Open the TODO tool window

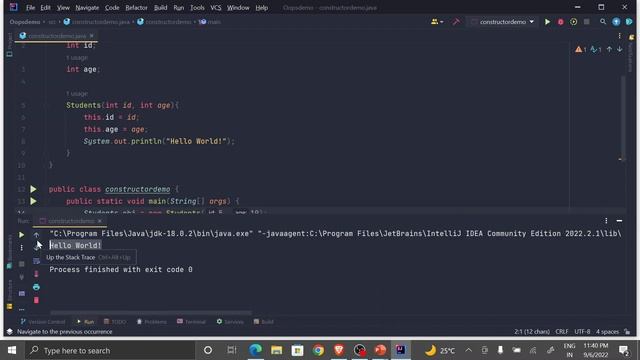pyautogui.click(x=115, y=322)
